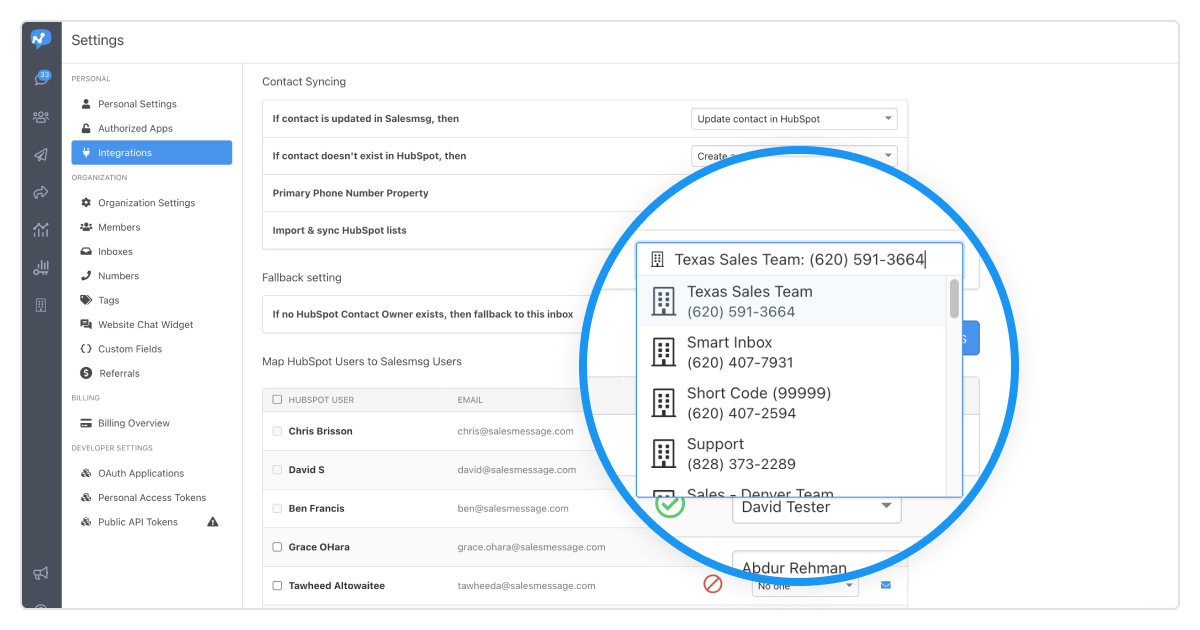Open the analytics line chart icon

41,230
